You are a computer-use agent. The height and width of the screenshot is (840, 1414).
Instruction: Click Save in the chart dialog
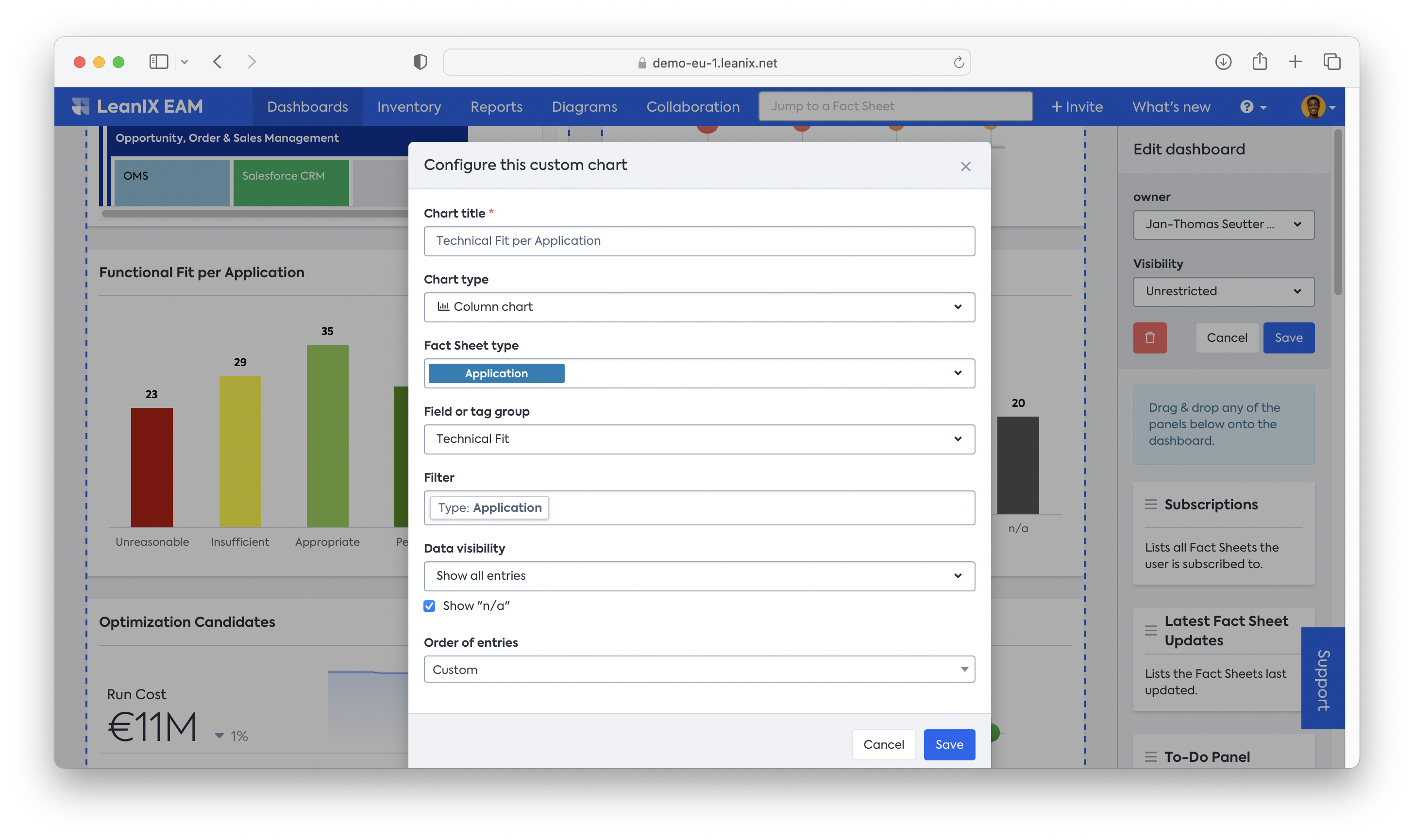(949, 745)
